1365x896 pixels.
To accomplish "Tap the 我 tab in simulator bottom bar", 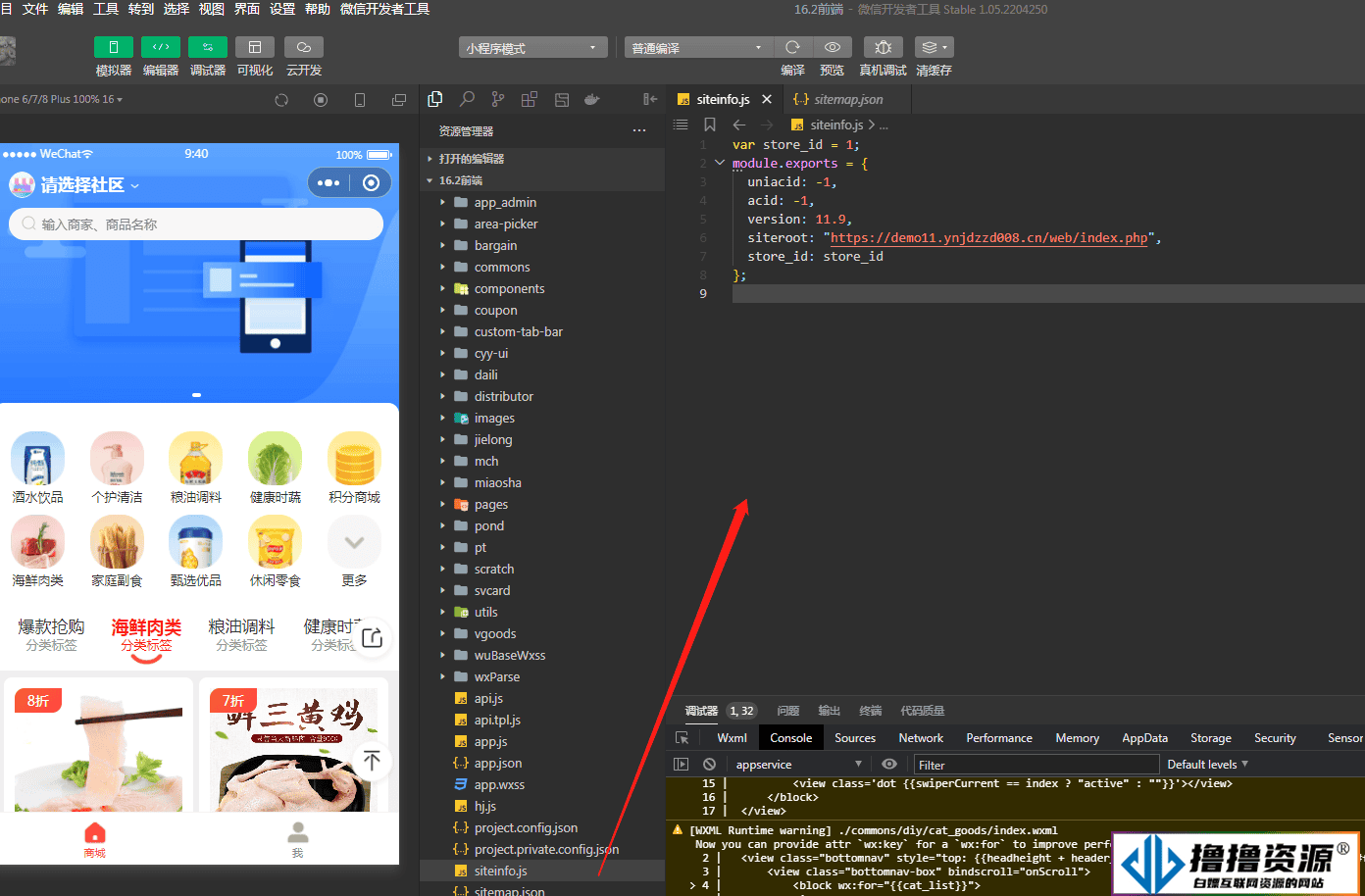I will pos(297,840).
